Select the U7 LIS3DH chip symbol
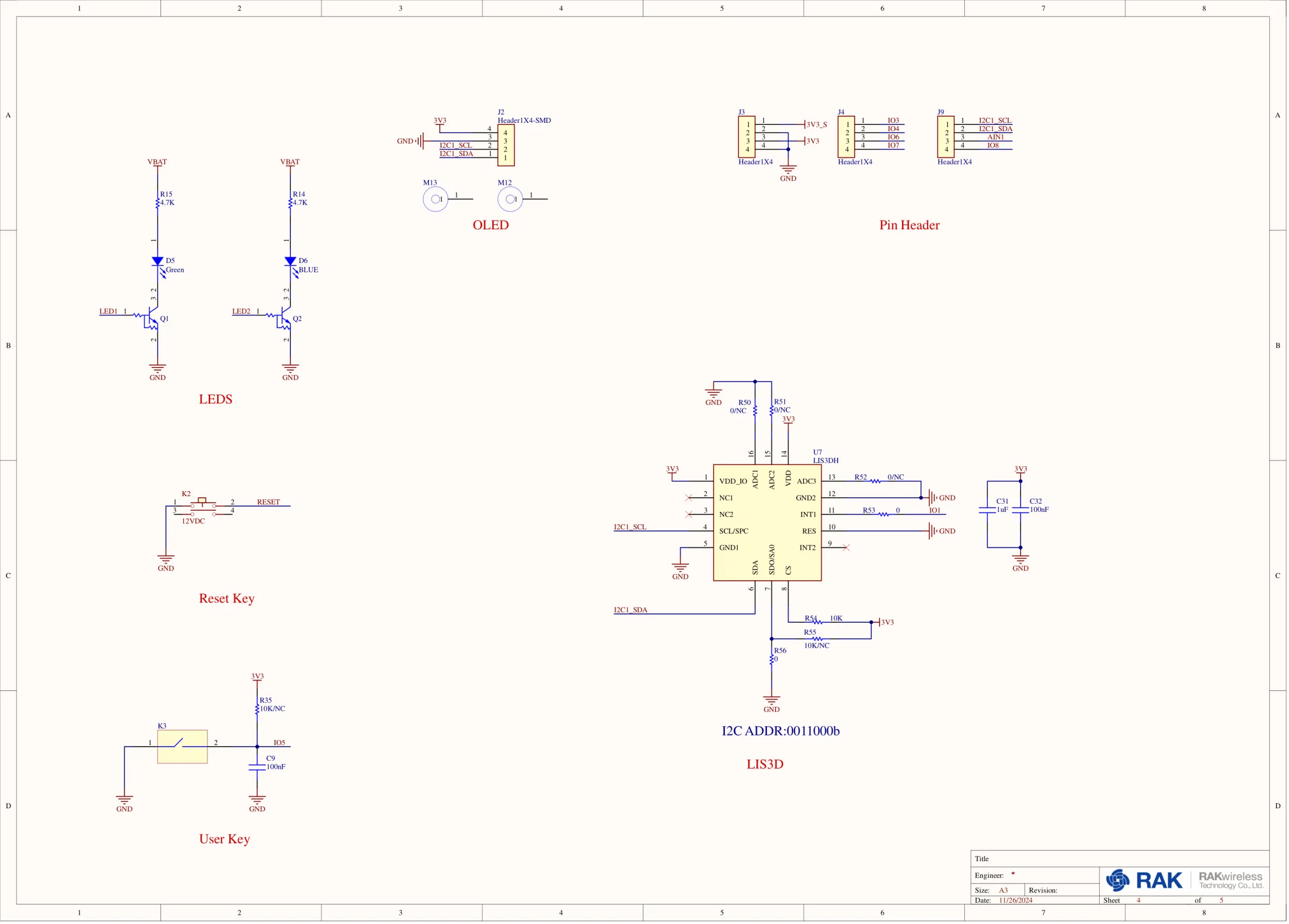 tap(767, 522)
